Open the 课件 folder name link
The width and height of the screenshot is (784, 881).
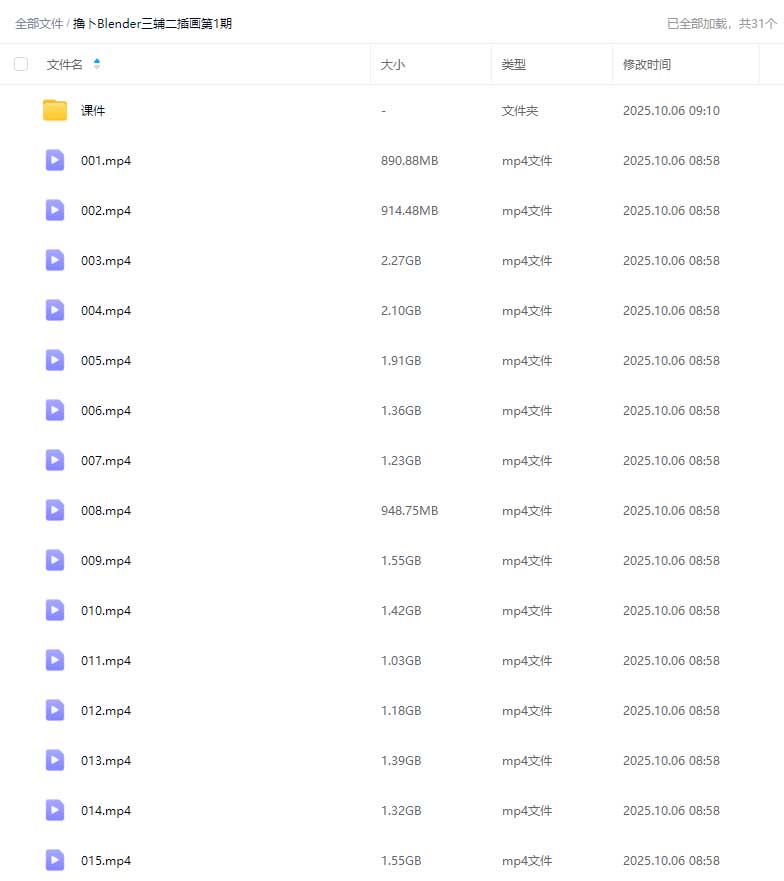coord(93,111)
